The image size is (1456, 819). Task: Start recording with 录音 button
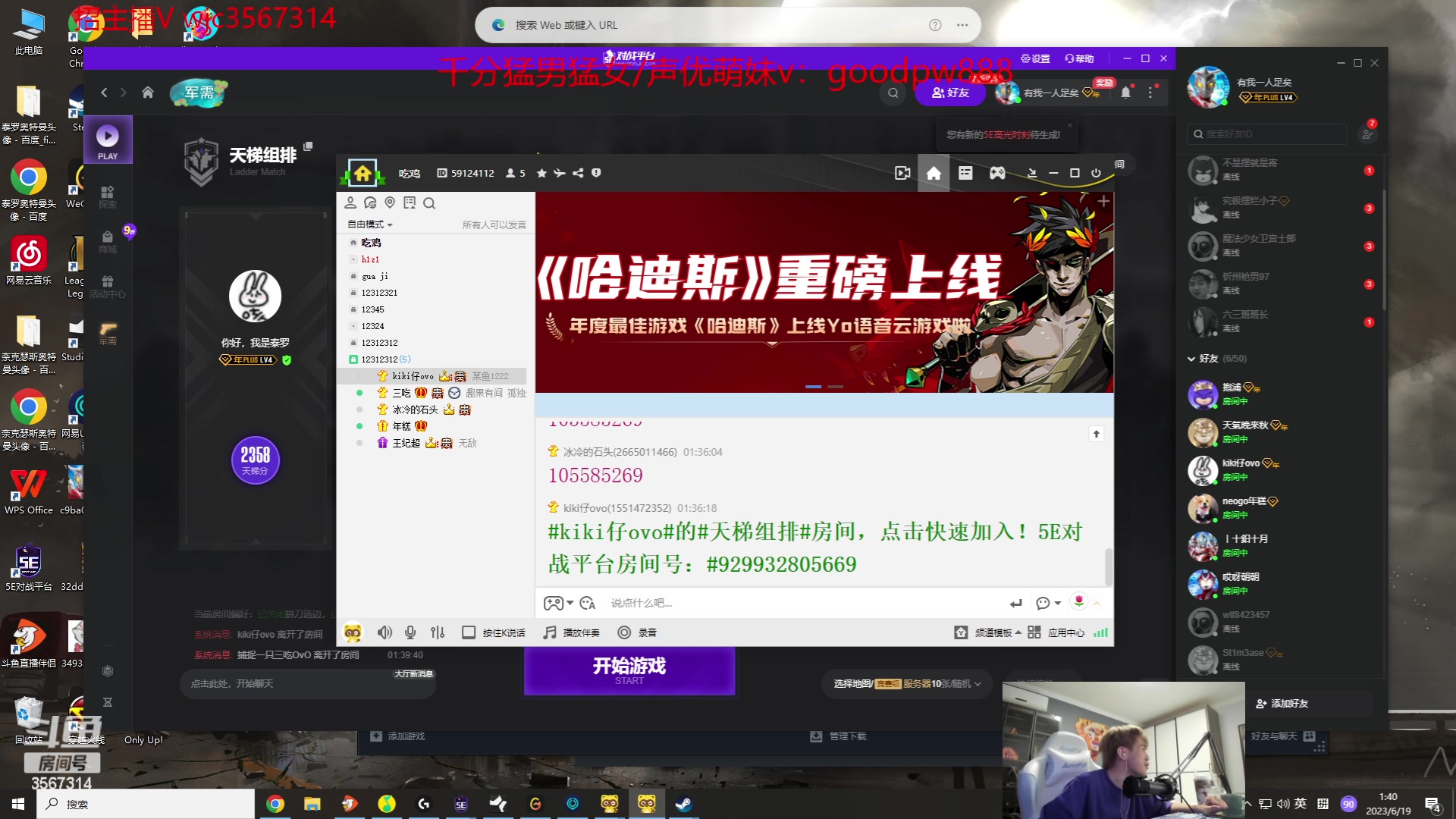(x=638, y=632)
